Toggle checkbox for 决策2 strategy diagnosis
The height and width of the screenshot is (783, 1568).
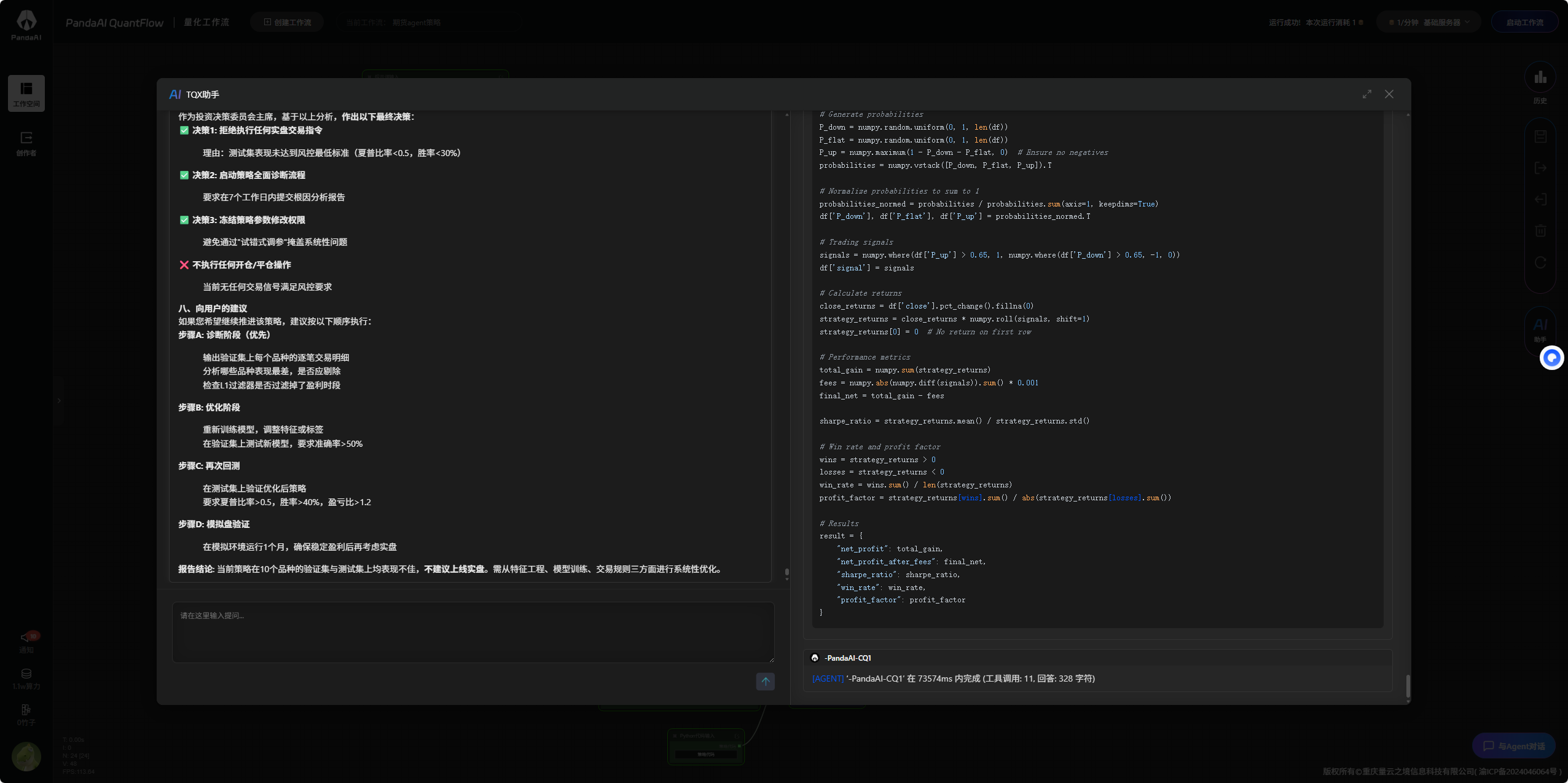[184, 175]
